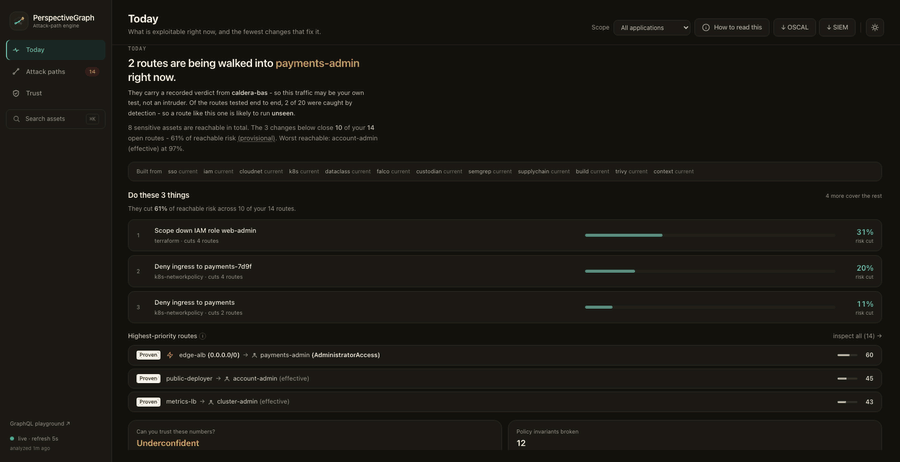Open the Underconfident trust card
Viewport: 900px width, 462px height.
(315, 436)
